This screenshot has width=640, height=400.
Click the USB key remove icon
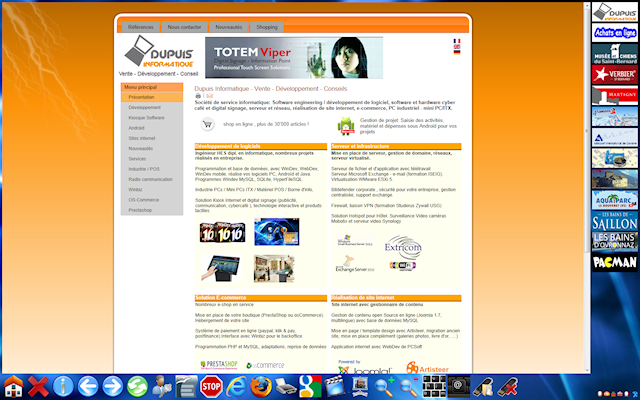pyautogui.click(x=508, y=386)
